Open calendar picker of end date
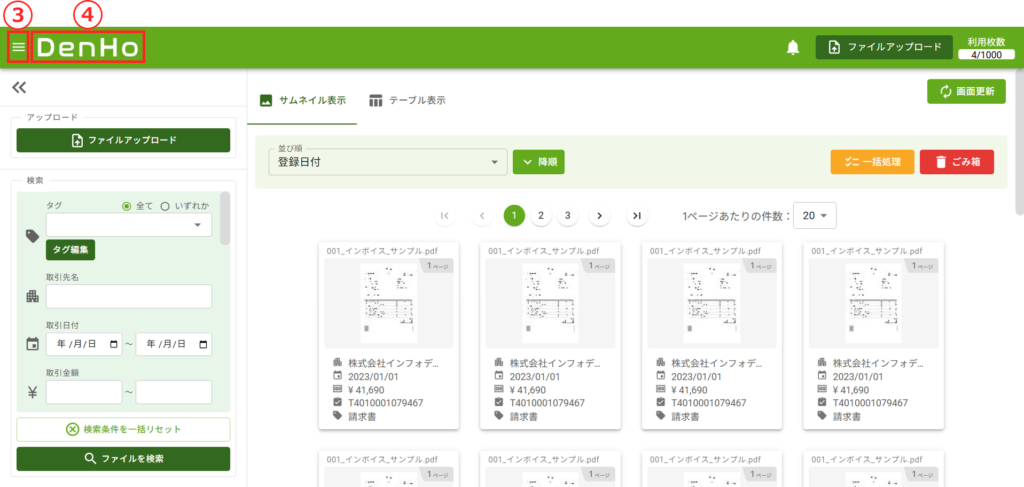 [x=204, y=344]
